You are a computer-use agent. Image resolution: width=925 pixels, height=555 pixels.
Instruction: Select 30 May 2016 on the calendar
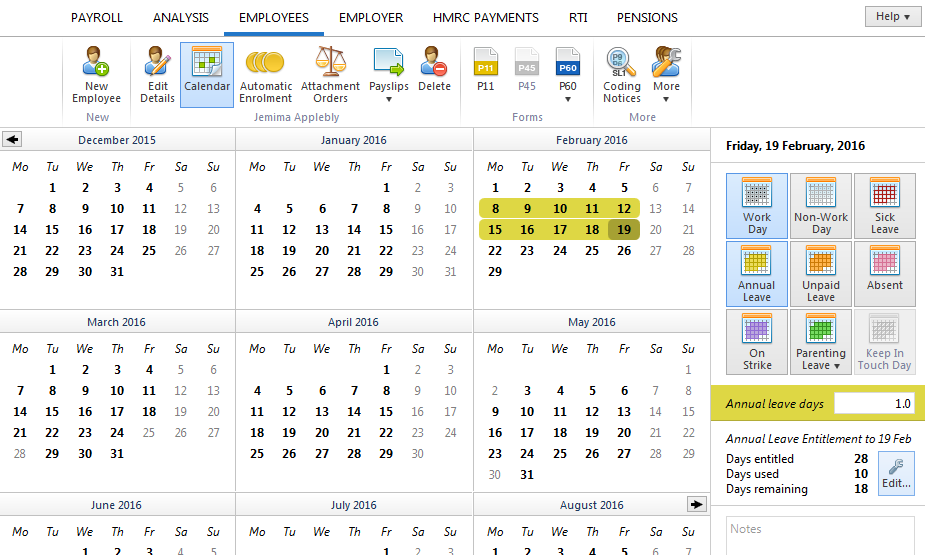tap(495, 475)
